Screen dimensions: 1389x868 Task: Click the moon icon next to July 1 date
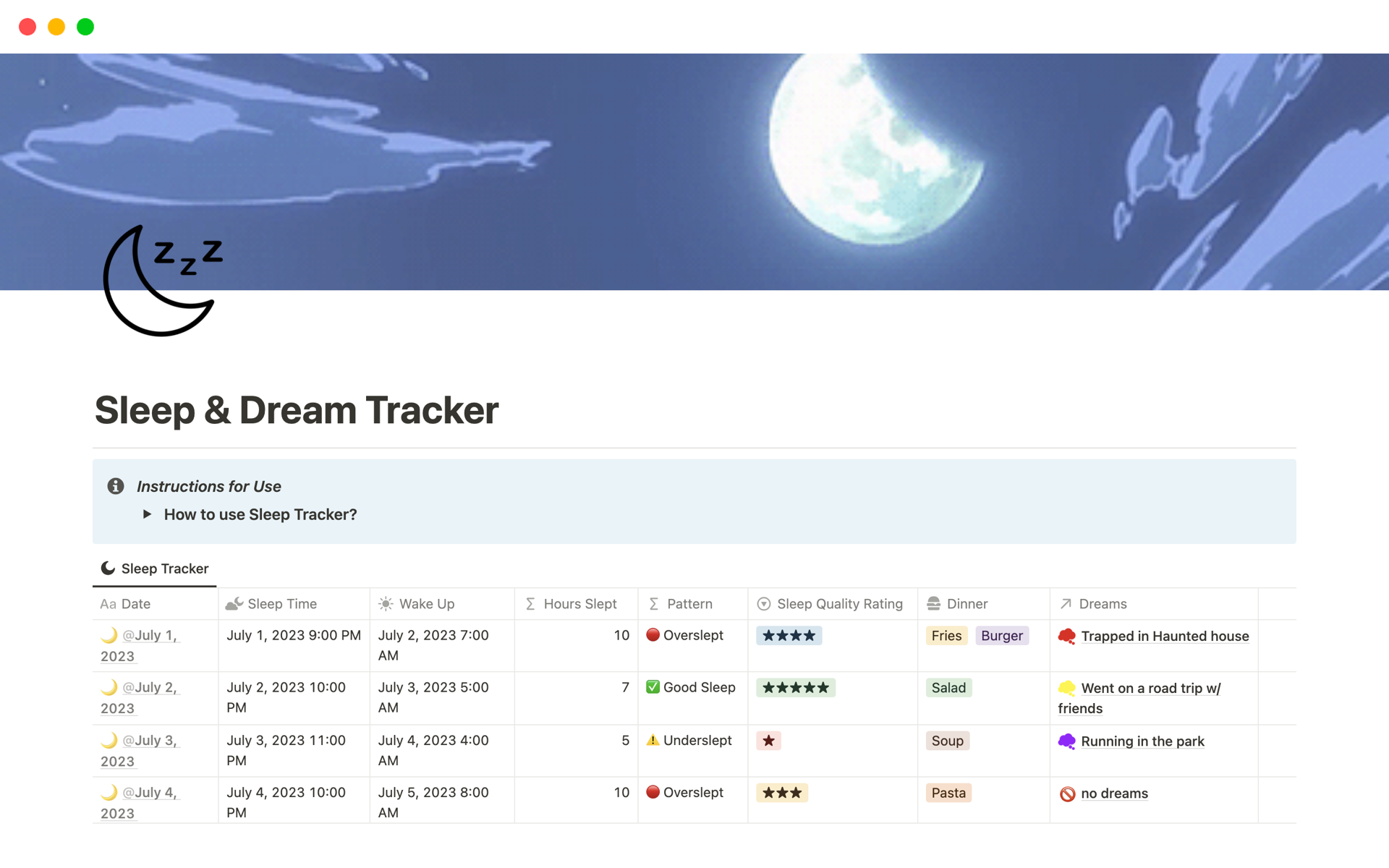(110, 635)
